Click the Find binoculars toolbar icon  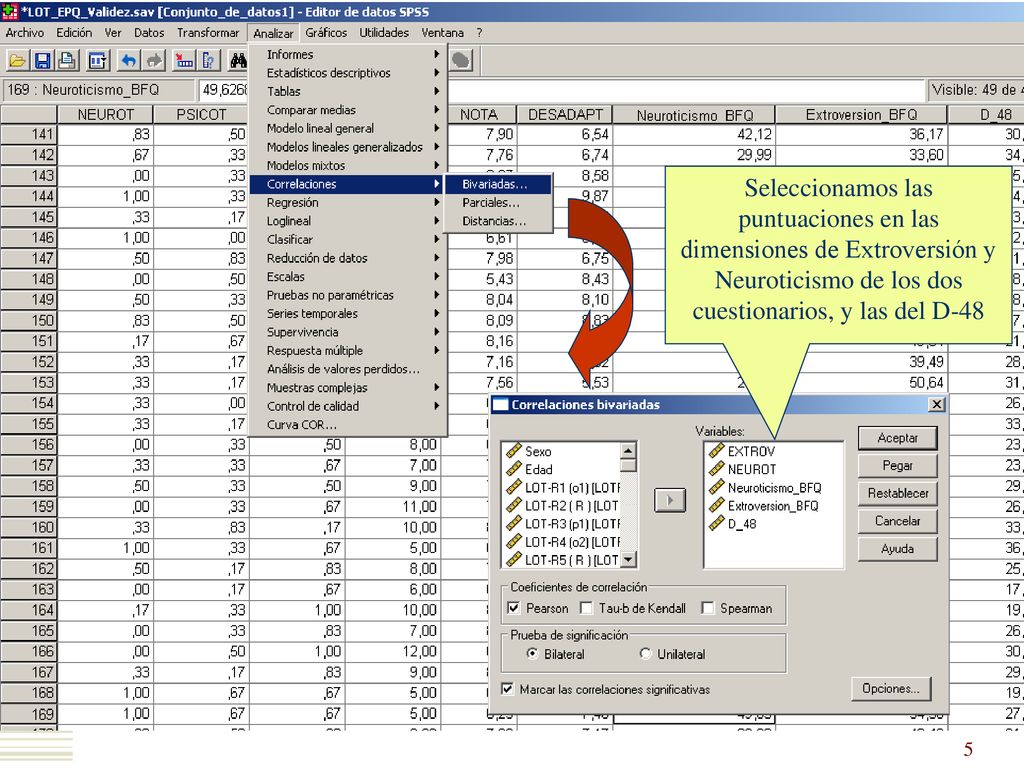click(238, 61)
